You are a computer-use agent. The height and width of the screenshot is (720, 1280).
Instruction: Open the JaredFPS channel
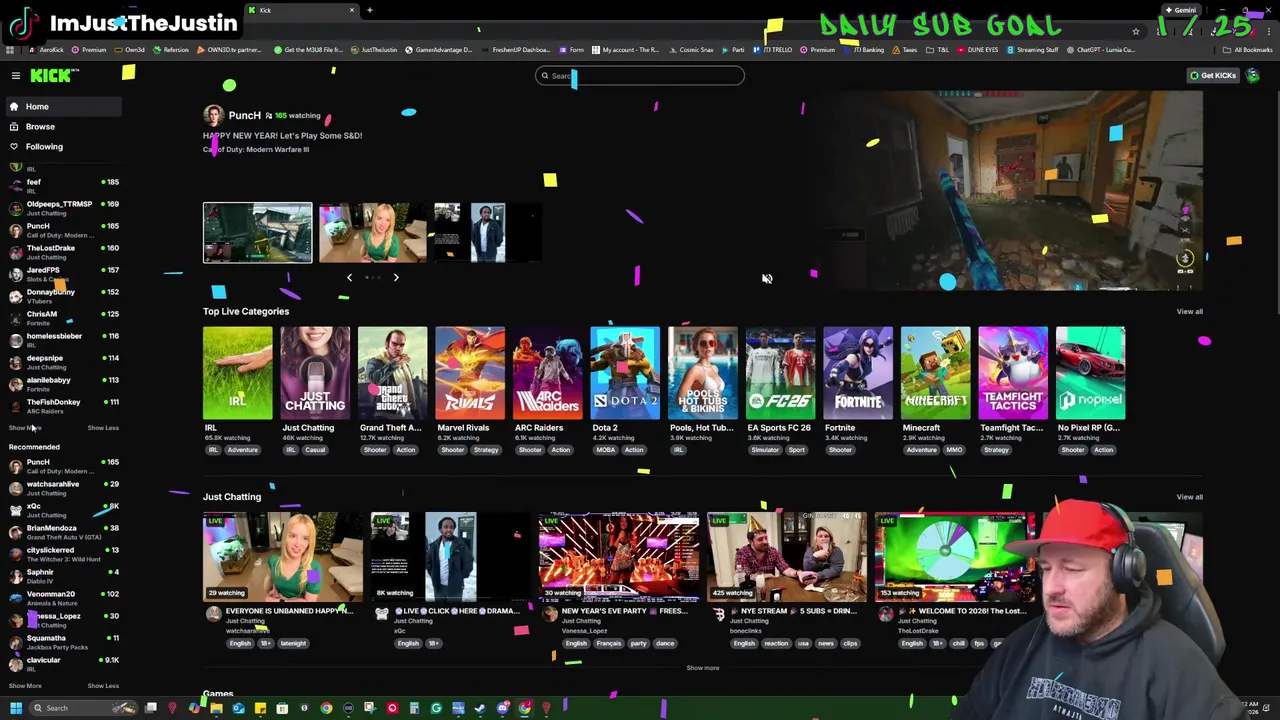point(62,274)
